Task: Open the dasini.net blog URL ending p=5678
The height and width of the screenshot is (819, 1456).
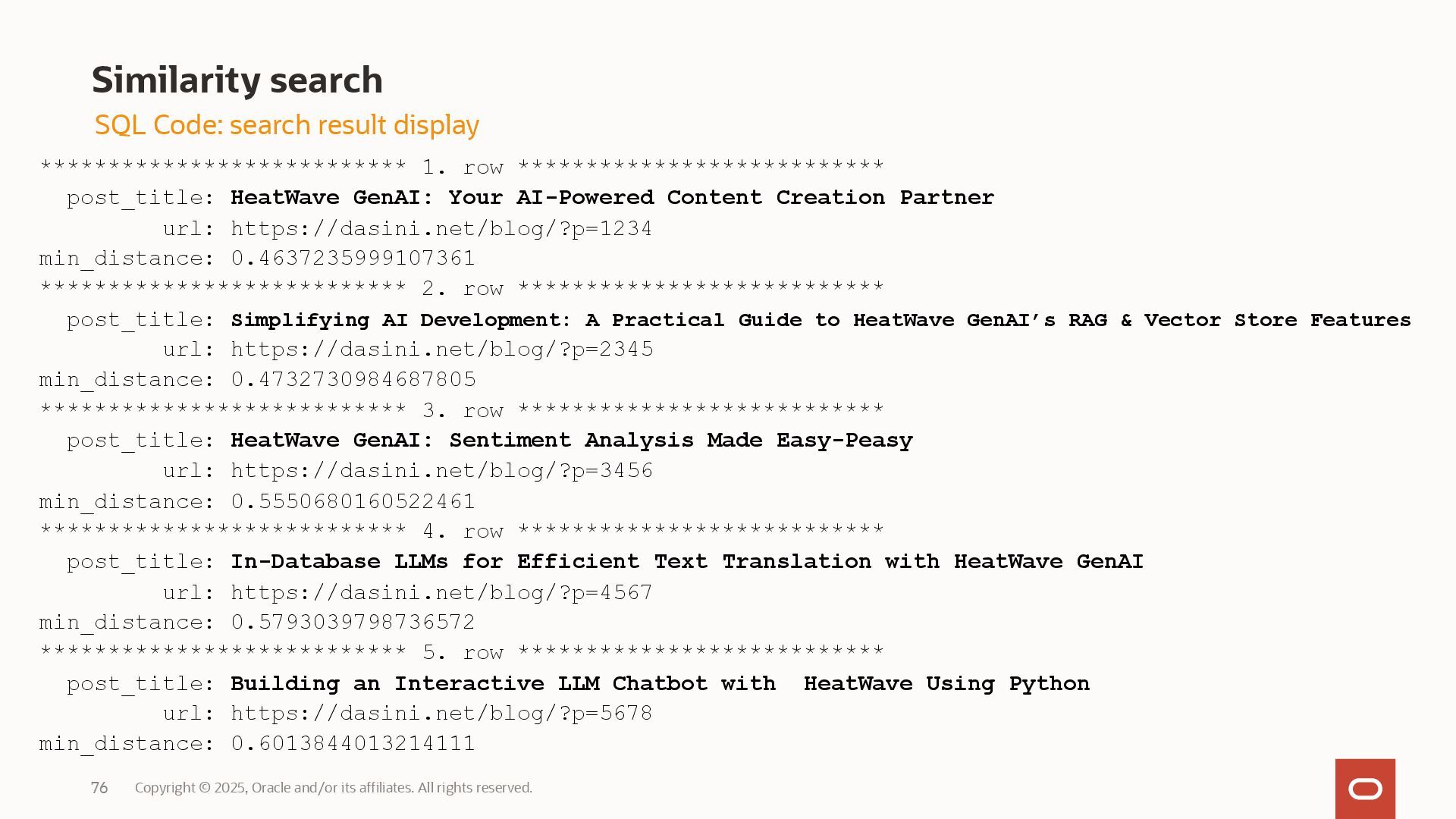Action: [x=441, y=714]
